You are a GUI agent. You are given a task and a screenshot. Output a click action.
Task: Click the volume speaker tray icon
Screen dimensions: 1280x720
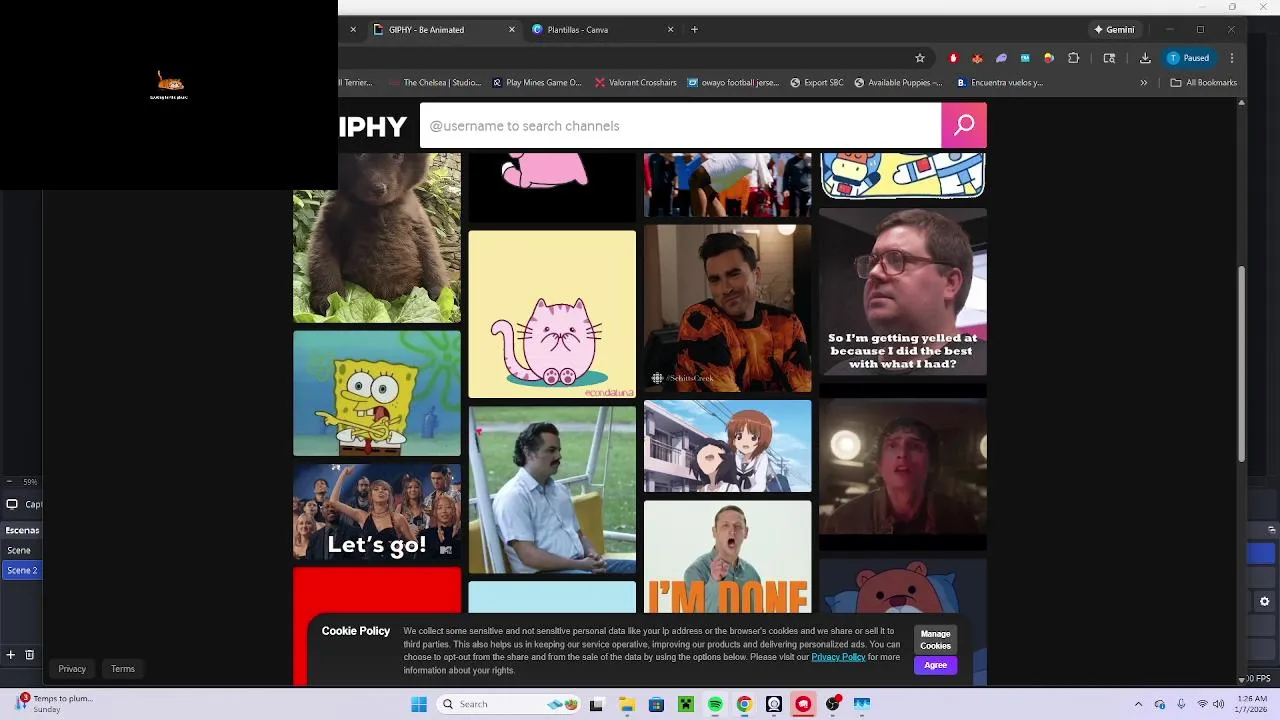(1218, 704)
